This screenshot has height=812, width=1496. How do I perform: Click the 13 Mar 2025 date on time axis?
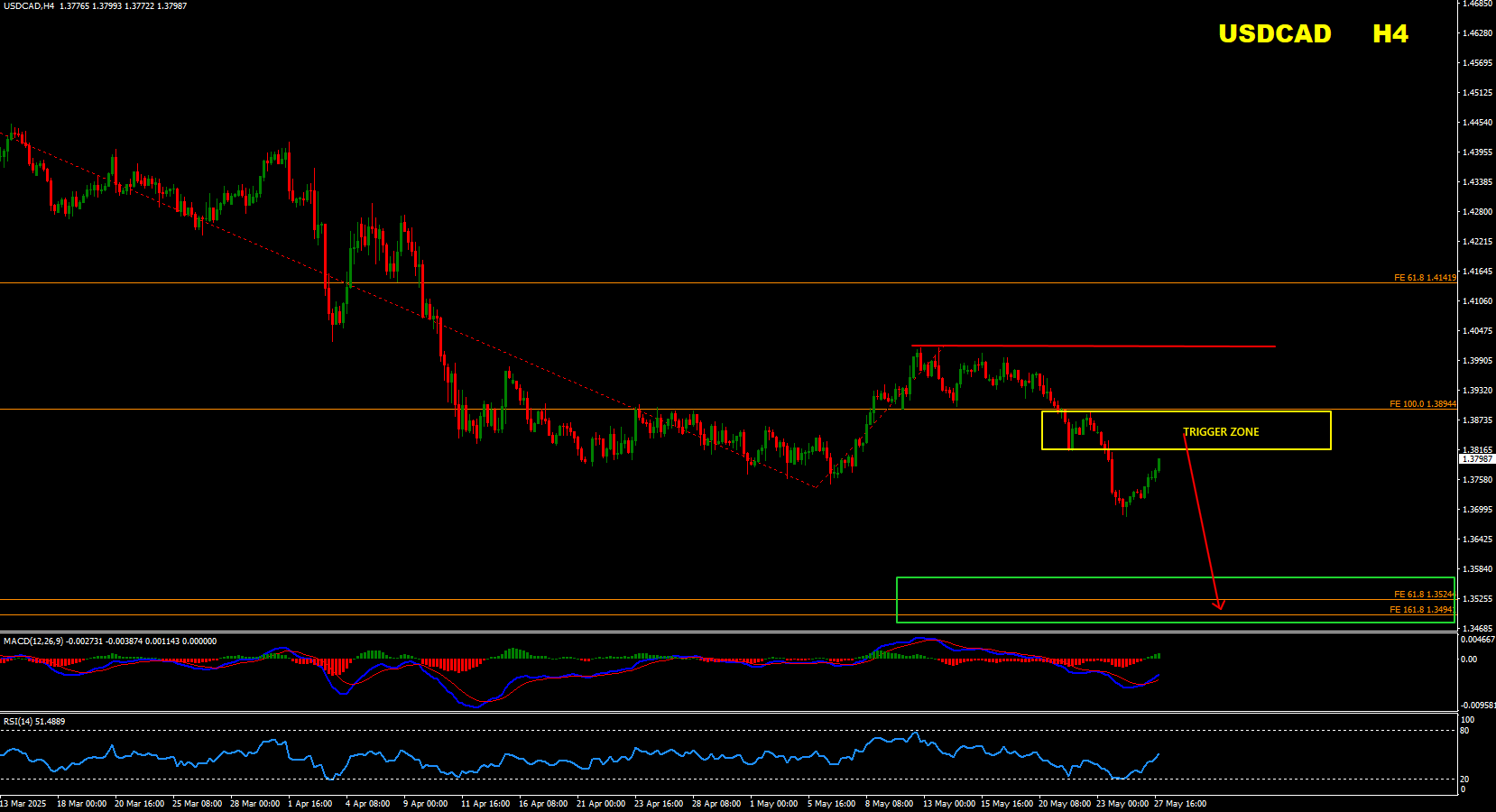23,804
